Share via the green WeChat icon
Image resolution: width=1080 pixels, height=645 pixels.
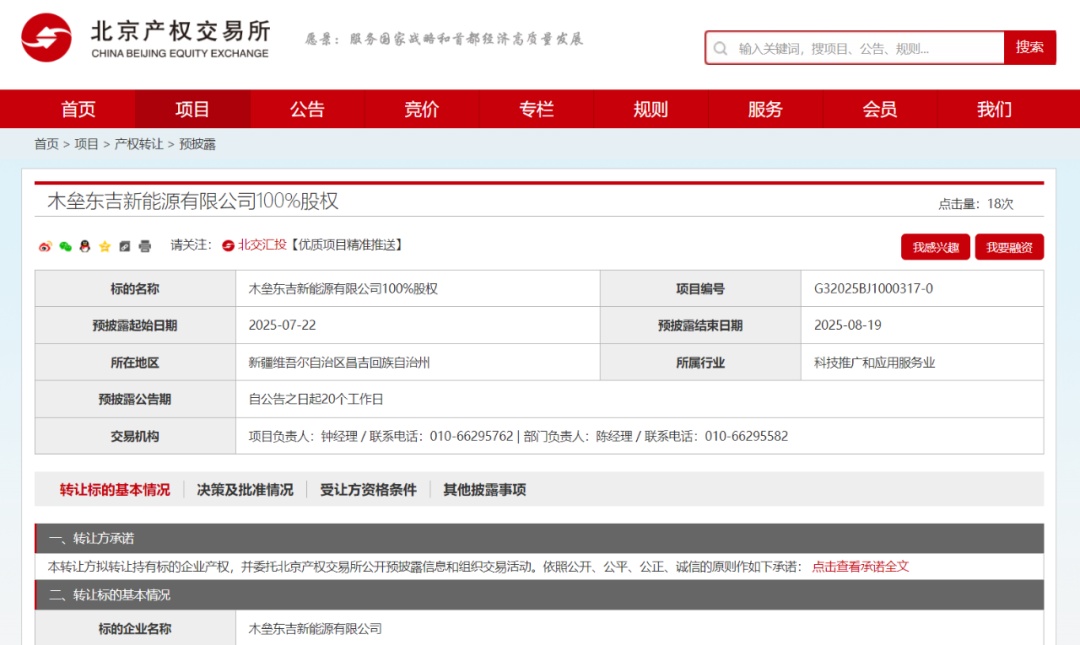(x=65, y=246)
